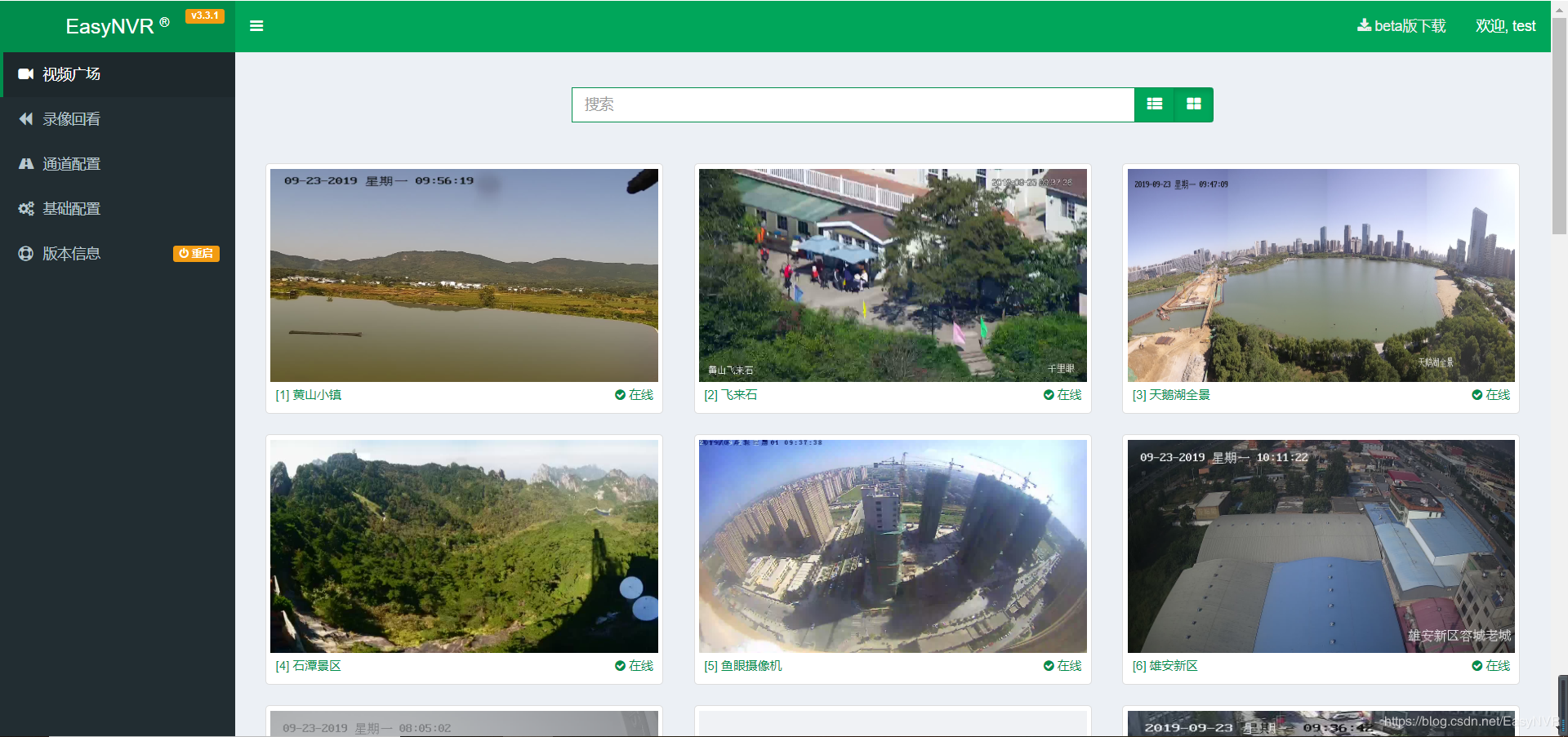Image resolution: width=1568 pixels, height=737 pixels.
Task: Click online check icon for 石潭景区
Action: pos(620,666)
